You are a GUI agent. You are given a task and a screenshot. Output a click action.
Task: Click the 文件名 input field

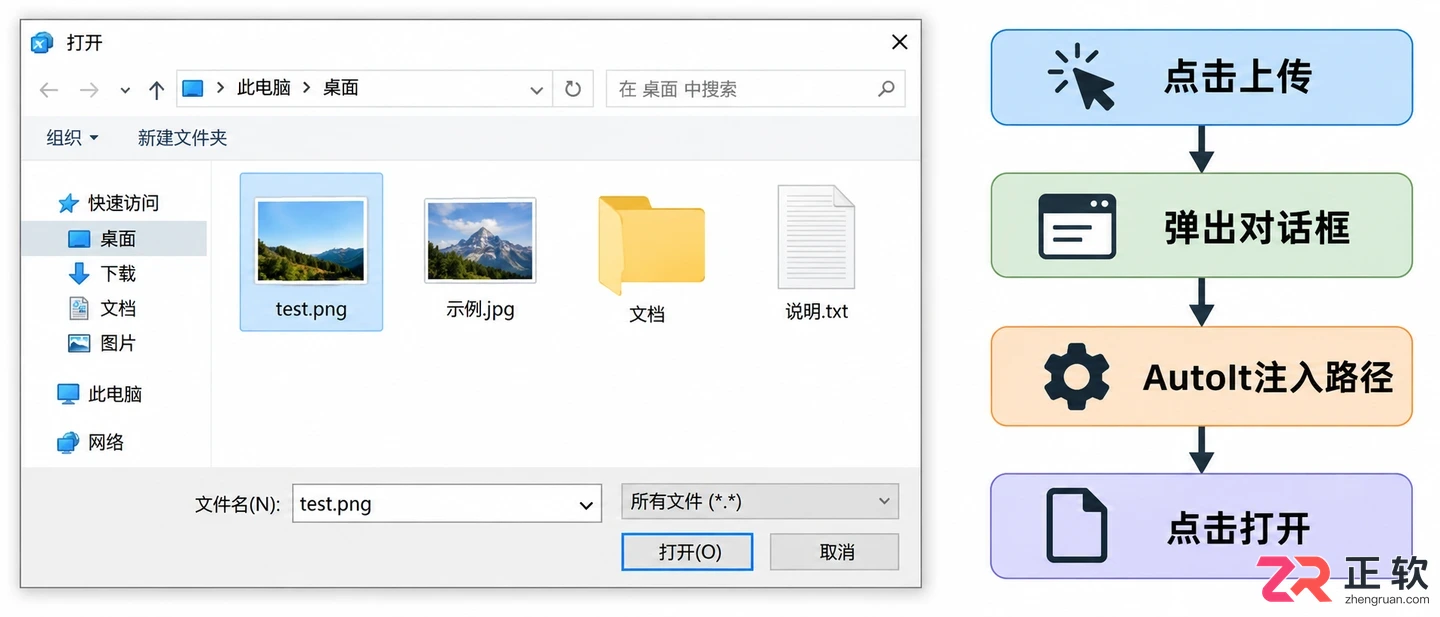coord(447,504)
